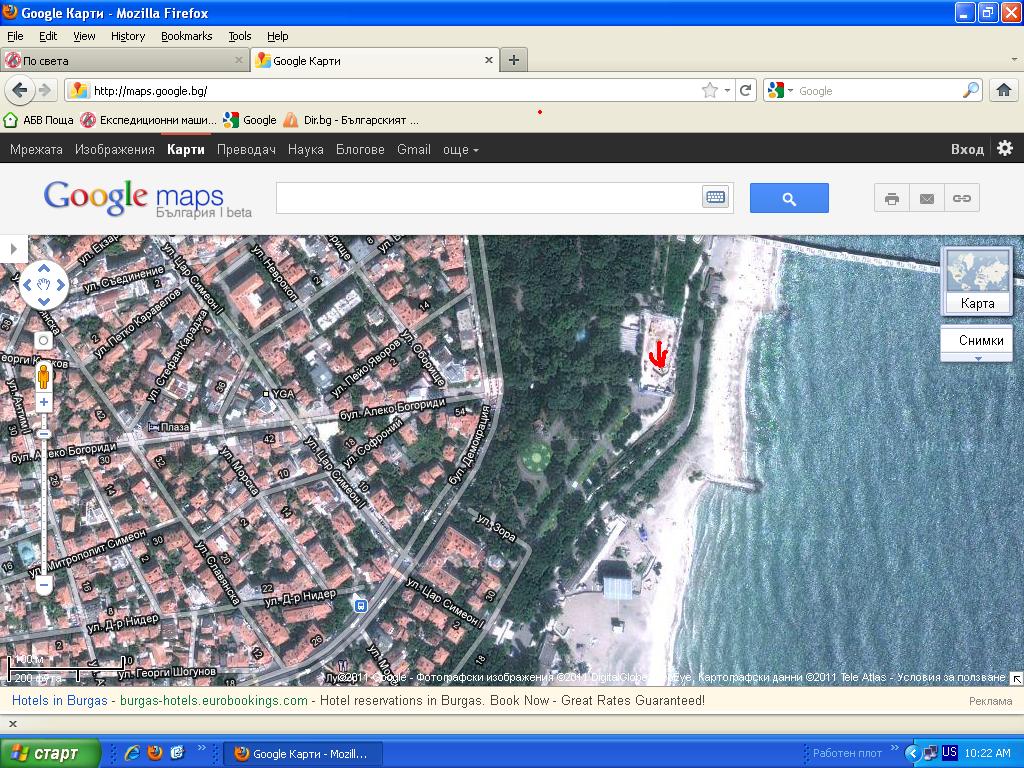Click the zoom out minus button
This screenshot has width=1024, height=768.
pos(44,585)
